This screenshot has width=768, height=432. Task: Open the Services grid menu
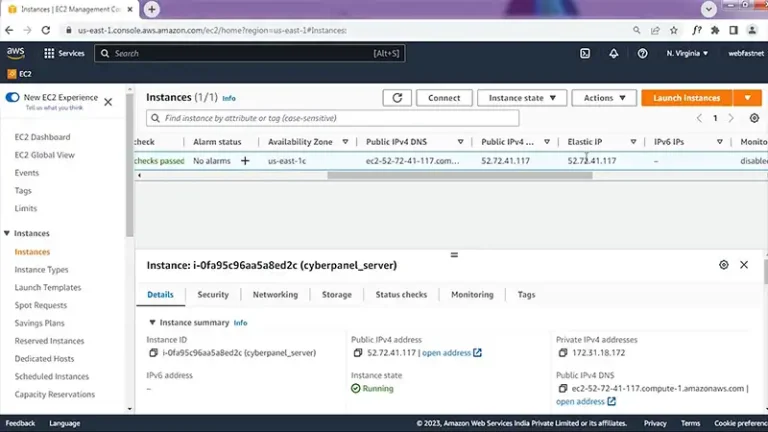click(x=64, y=53)
